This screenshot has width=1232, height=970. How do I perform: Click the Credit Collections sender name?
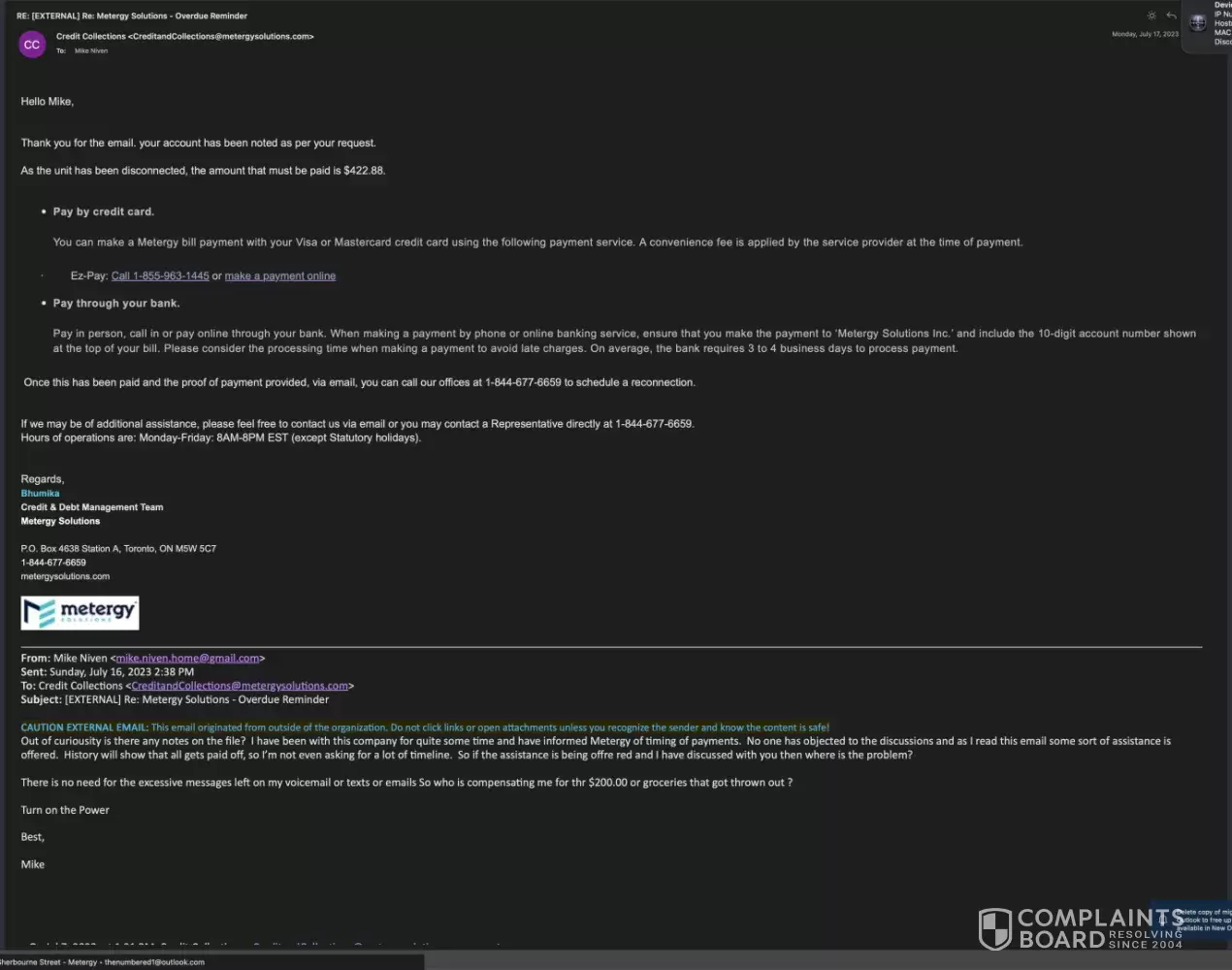pos(91,37)
